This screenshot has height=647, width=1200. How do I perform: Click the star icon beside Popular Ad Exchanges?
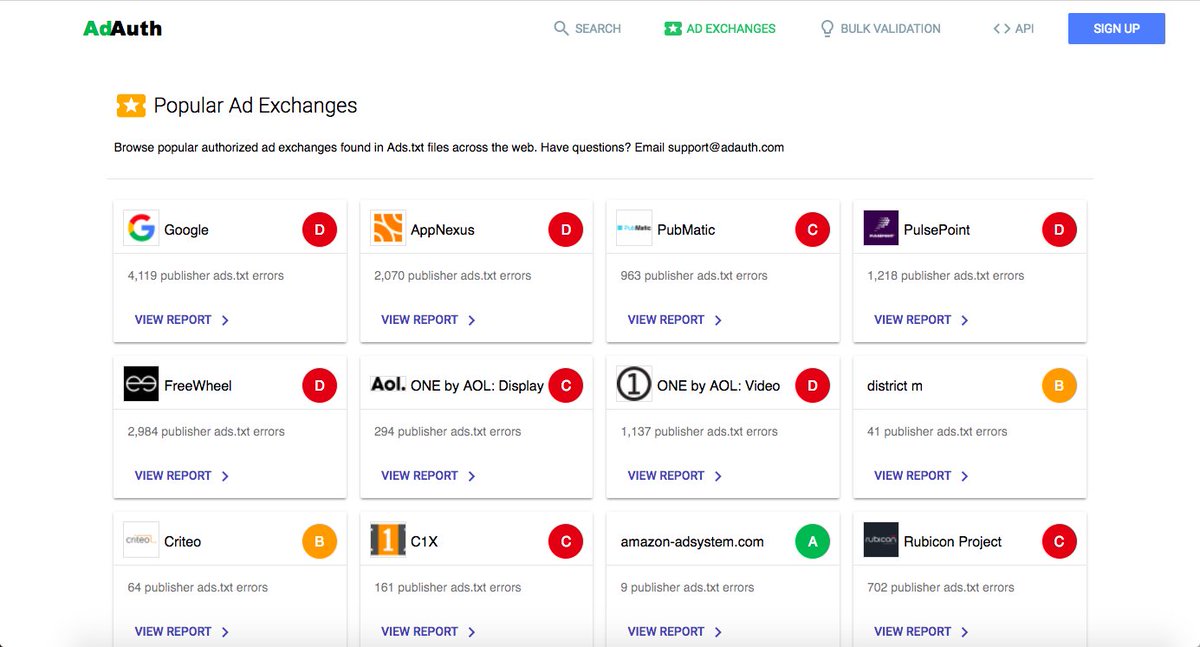(x=129, y=105)
